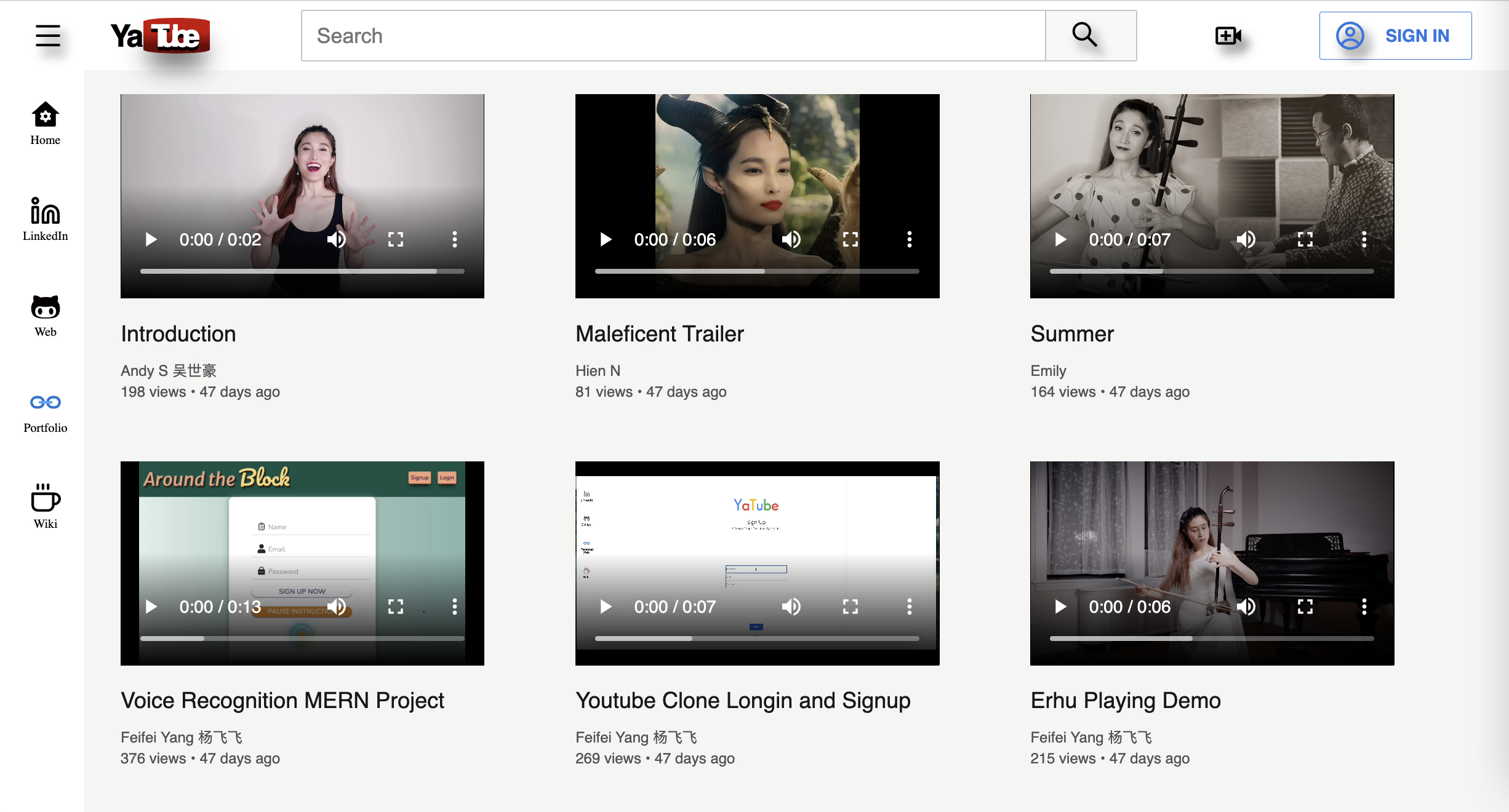
Task: Fullscreen the Introduction video
Action: 396,239
